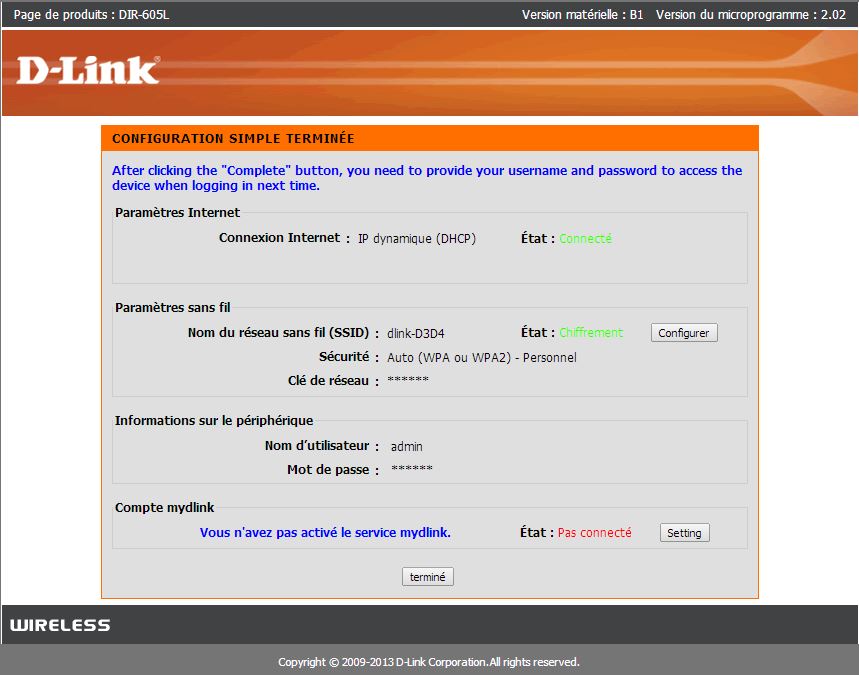Click the firmware version 2.02 label
Viewport: 859px width, 675px height.
click(750, 14)
